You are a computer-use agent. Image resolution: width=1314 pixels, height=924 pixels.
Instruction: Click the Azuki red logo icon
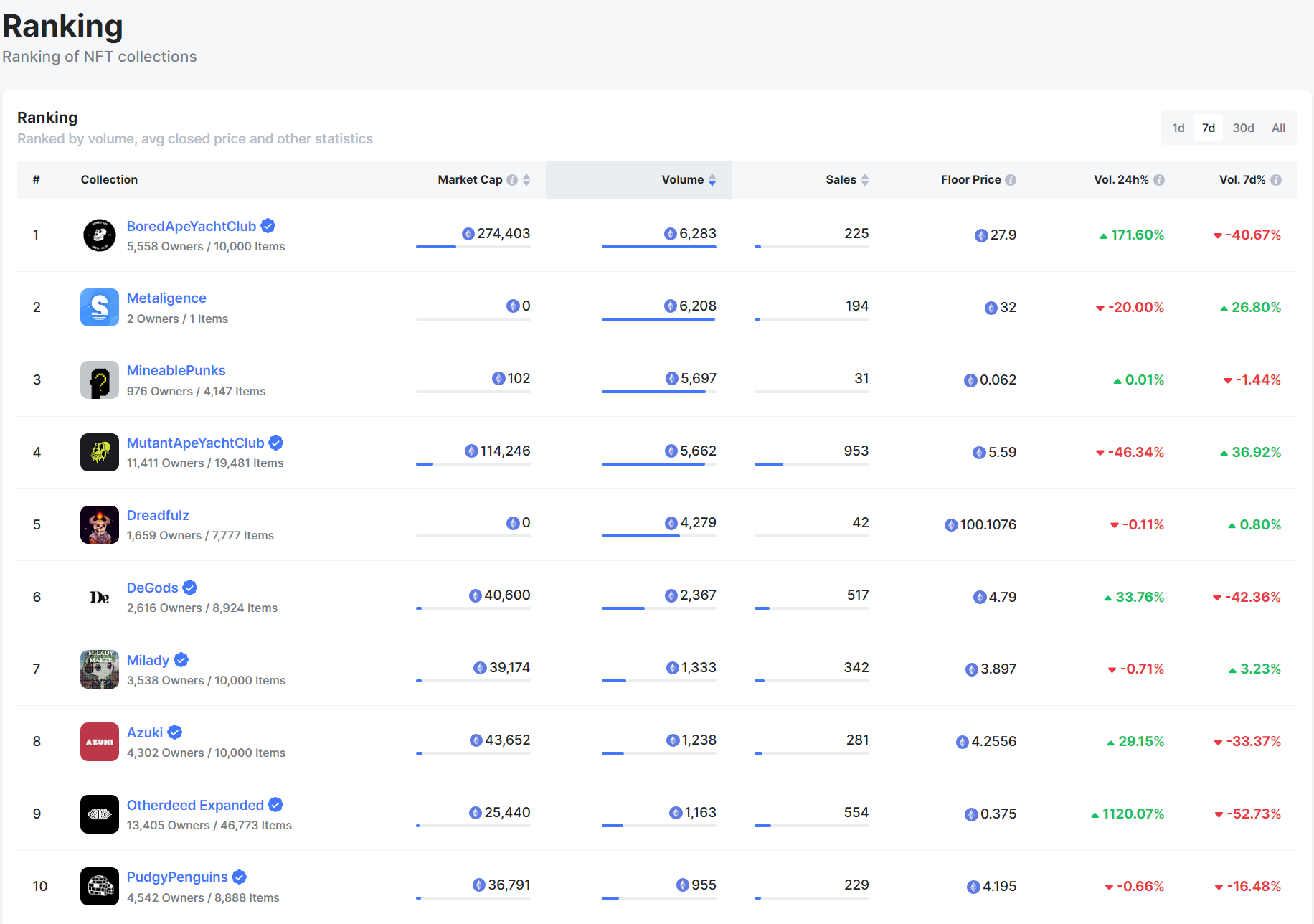tap(99, 742)
